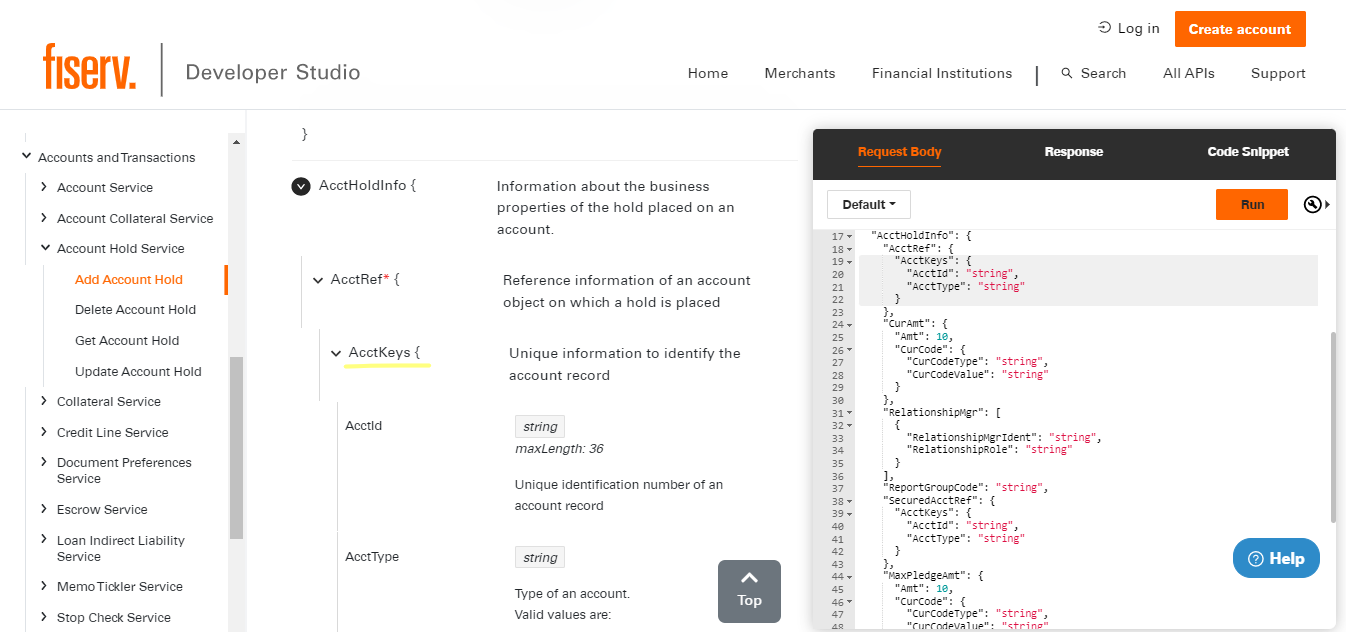
Task: Click the Help question mark button
Action: click(1276, 558)
